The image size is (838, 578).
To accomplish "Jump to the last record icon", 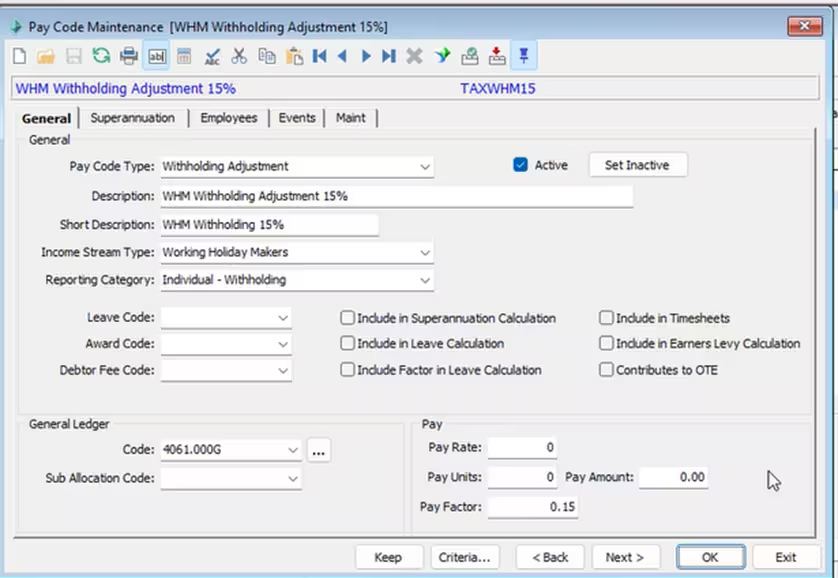I will click(x=389, y=56).
